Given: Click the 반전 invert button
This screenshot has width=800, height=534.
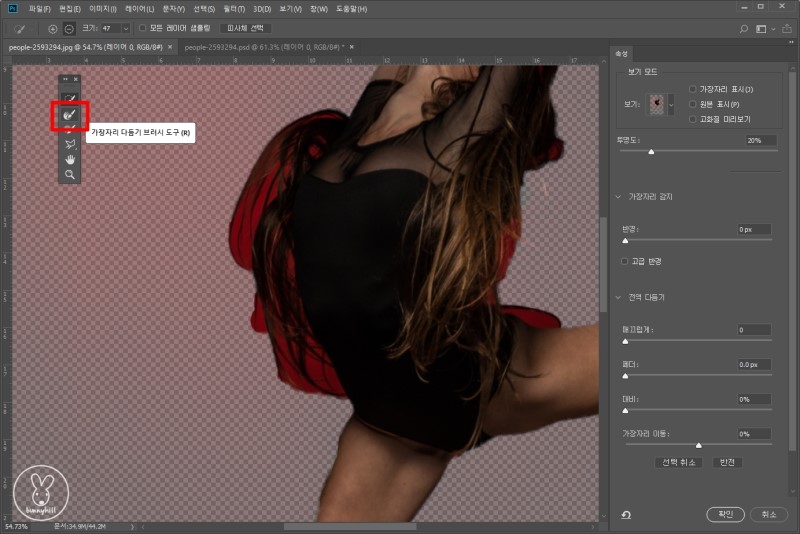Looking at the screenshot, I should click(727, 462).
